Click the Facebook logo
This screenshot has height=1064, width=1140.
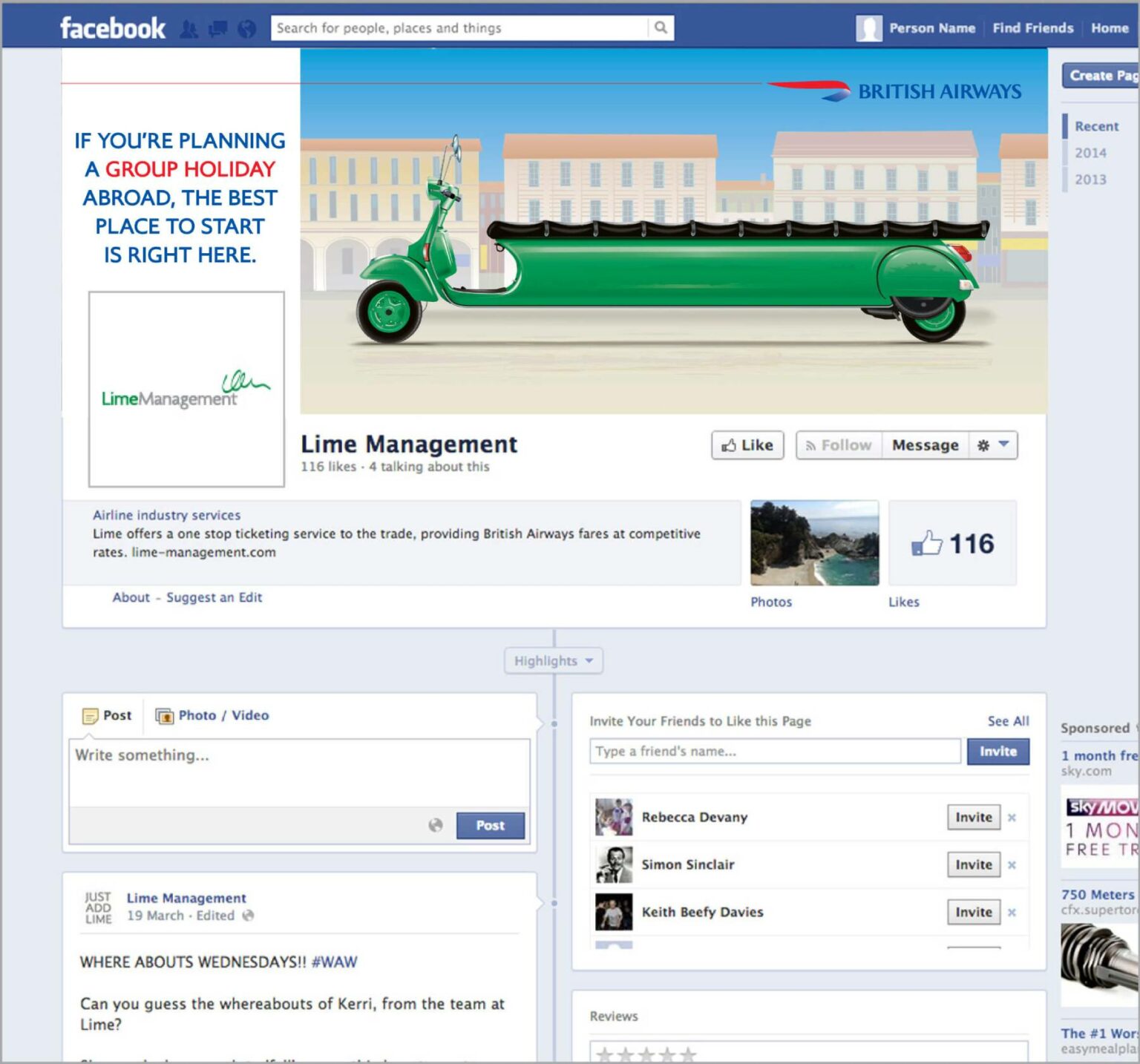(x=113, y=28)
